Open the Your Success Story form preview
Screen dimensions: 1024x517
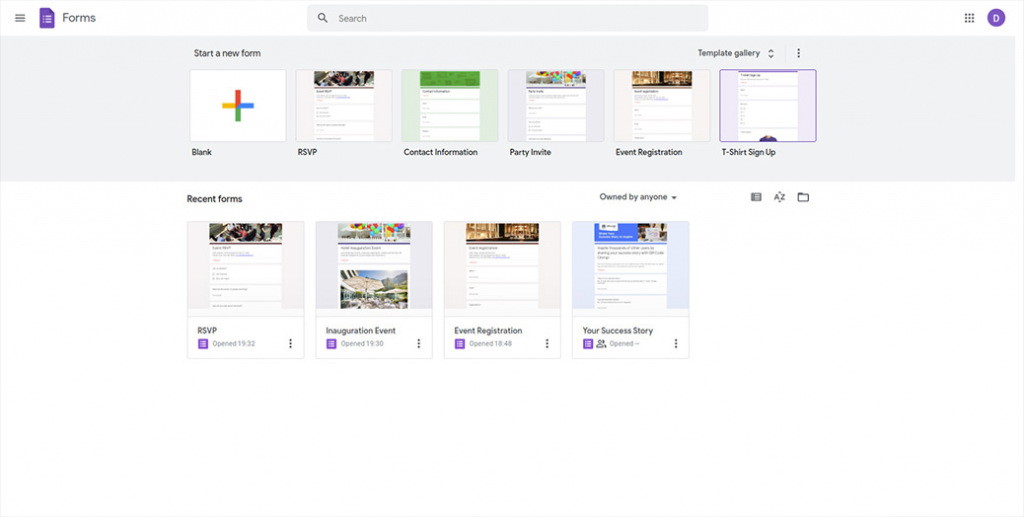coord(630,268)
